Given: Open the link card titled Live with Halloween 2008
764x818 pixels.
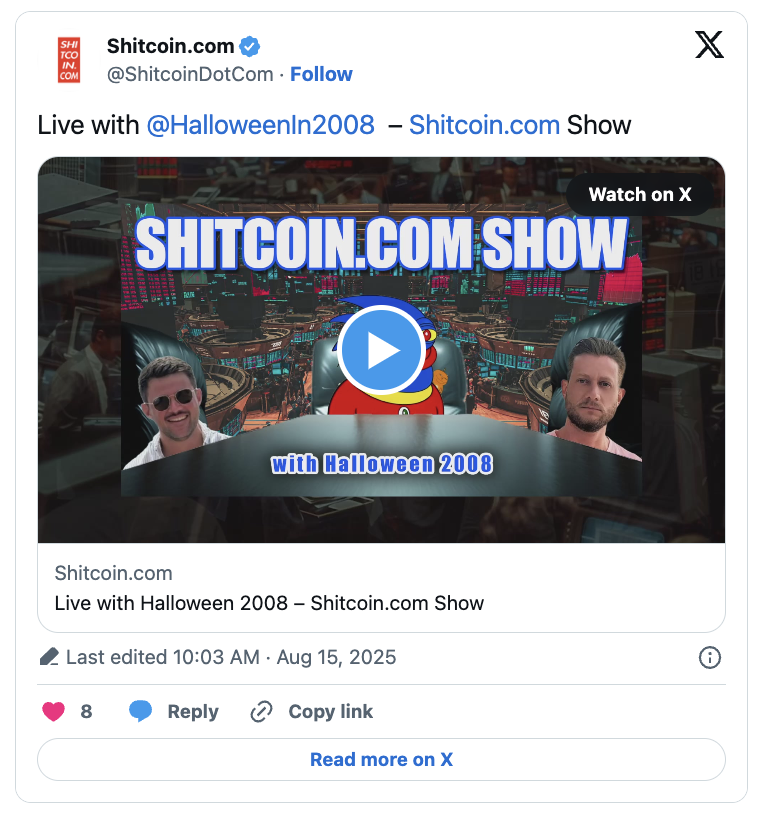Looking at the screenshot, I should tap(381, 588).
